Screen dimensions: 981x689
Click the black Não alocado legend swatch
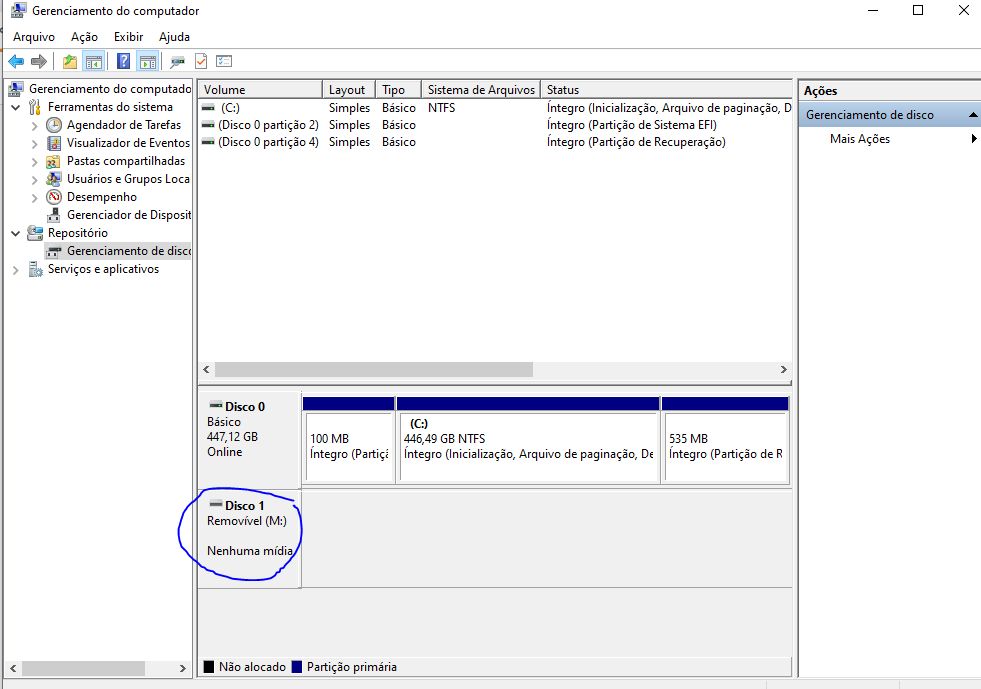209,667
